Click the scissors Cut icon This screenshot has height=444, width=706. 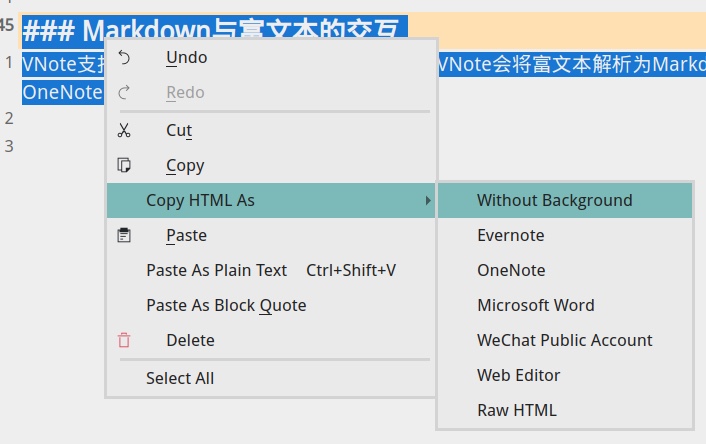[124, 130]
